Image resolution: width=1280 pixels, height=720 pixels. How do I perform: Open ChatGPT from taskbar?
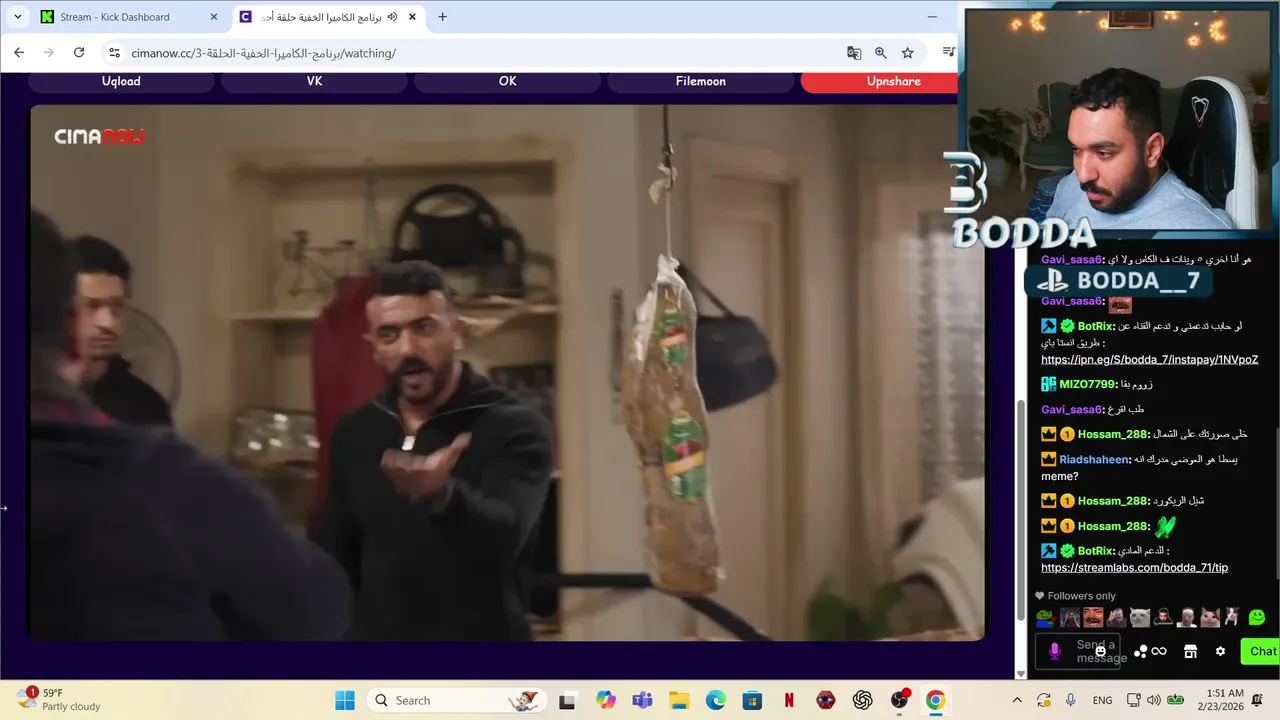862,700
